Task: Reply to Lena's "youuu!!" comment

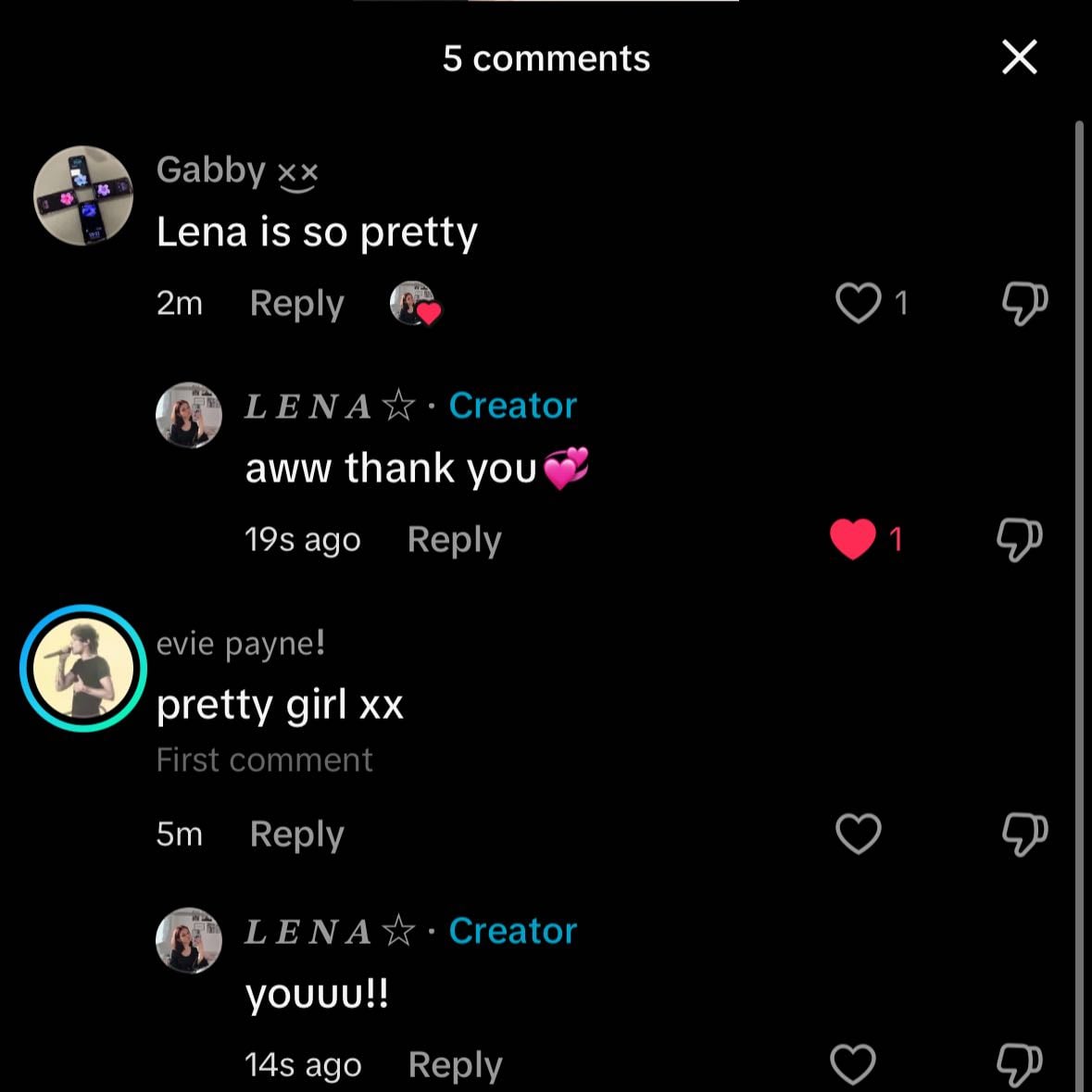Action: [455, 1065]
